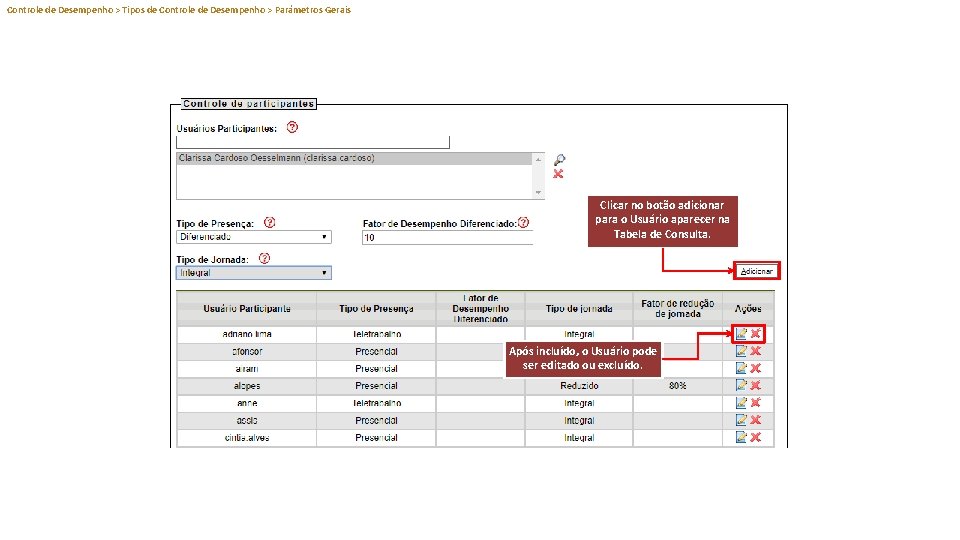Edit the cintia.alves row
The image size is (960, 540).
pyautogui.click(x=741, y=437)
